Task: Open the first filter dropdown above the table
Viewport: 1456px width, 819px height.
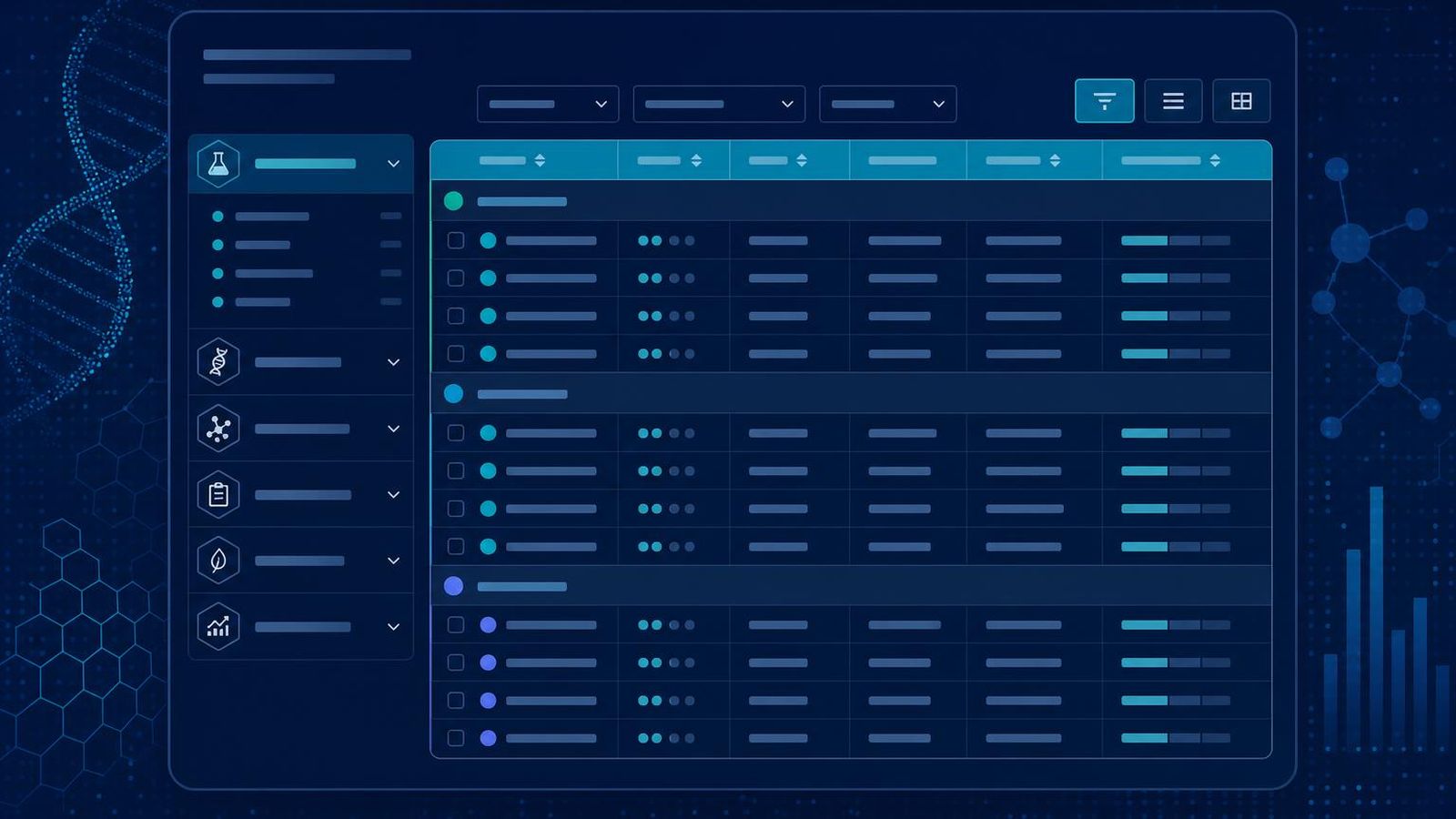Action: (548, 104)
